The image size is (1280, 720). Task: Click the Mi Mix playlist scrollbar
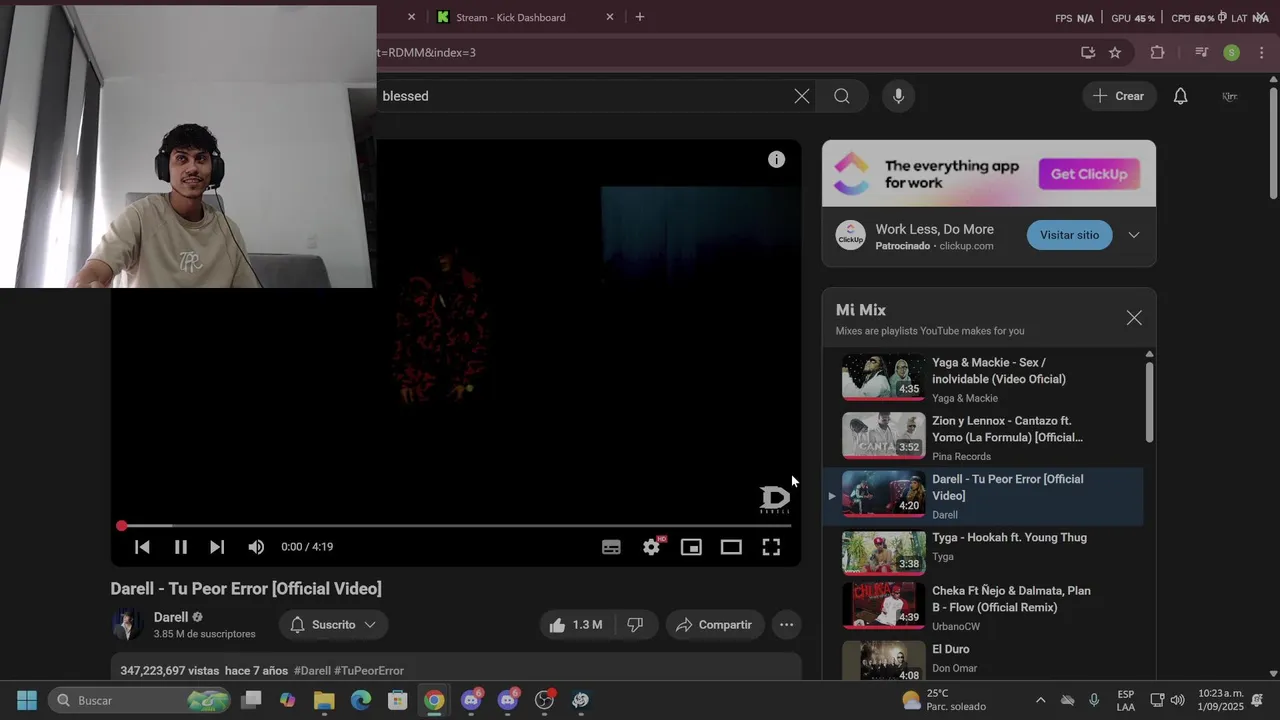pos(1149,400)
